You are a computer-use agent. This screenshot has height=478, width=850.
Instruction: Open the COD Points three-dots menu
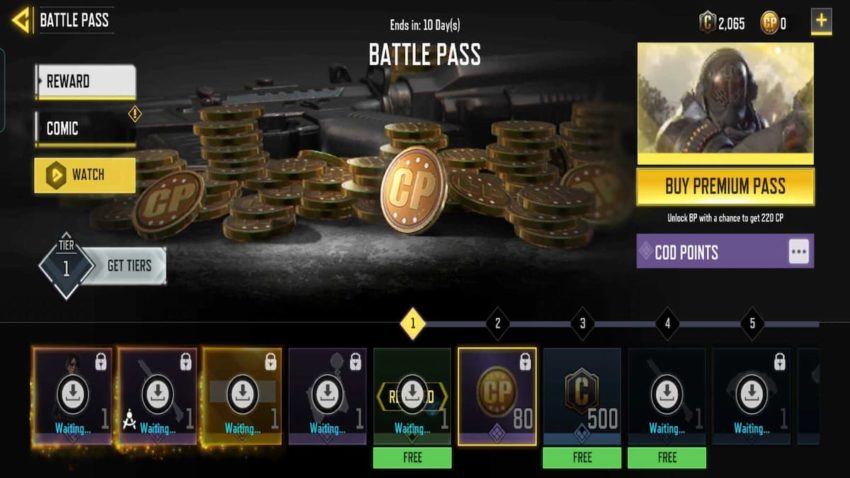(799, 251)
